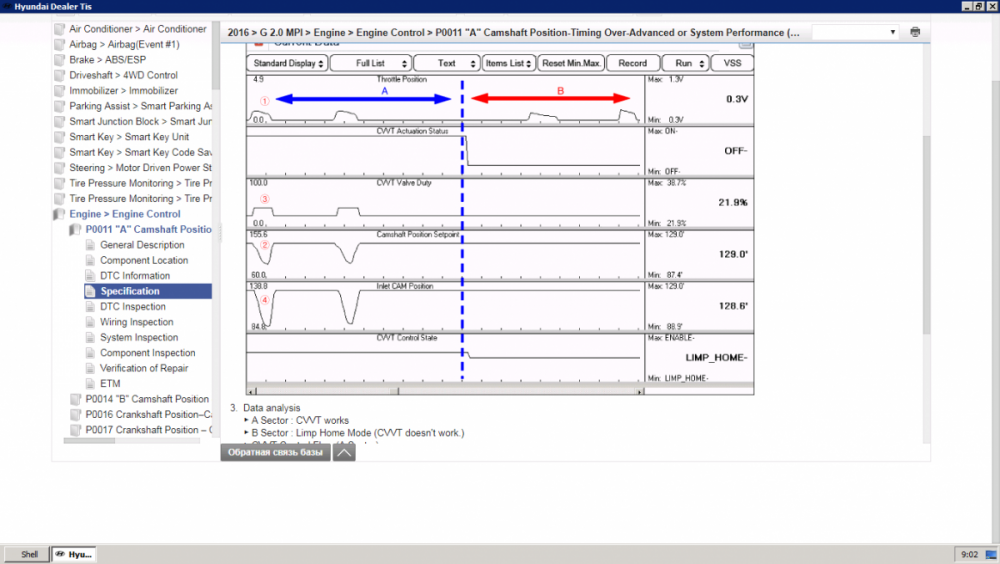Viewport: 1000px width, 564px height.
Task: Open the ETM page
Action: [110, 383]
